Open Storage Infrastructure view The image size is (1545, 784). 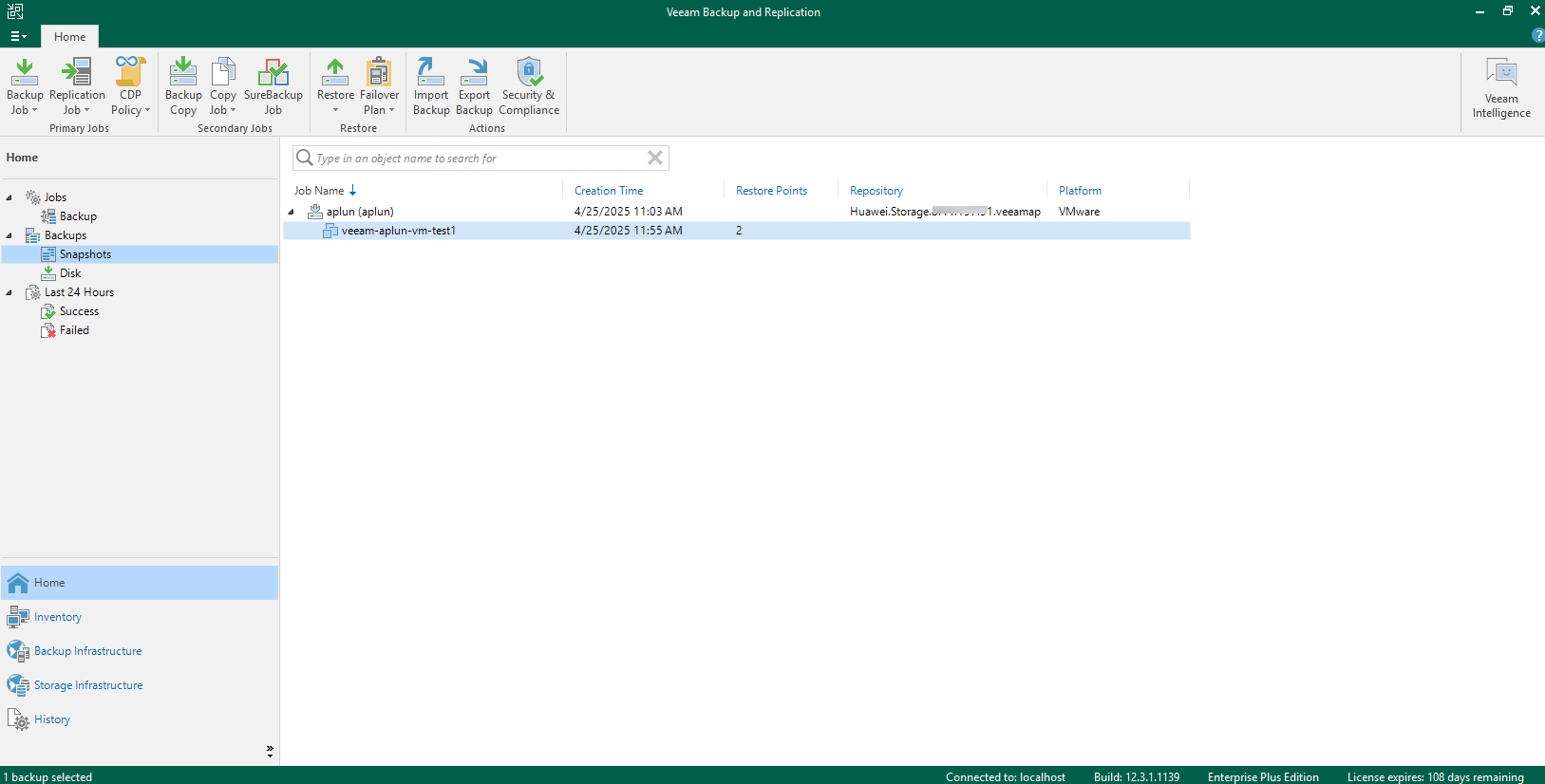(140, 685)
